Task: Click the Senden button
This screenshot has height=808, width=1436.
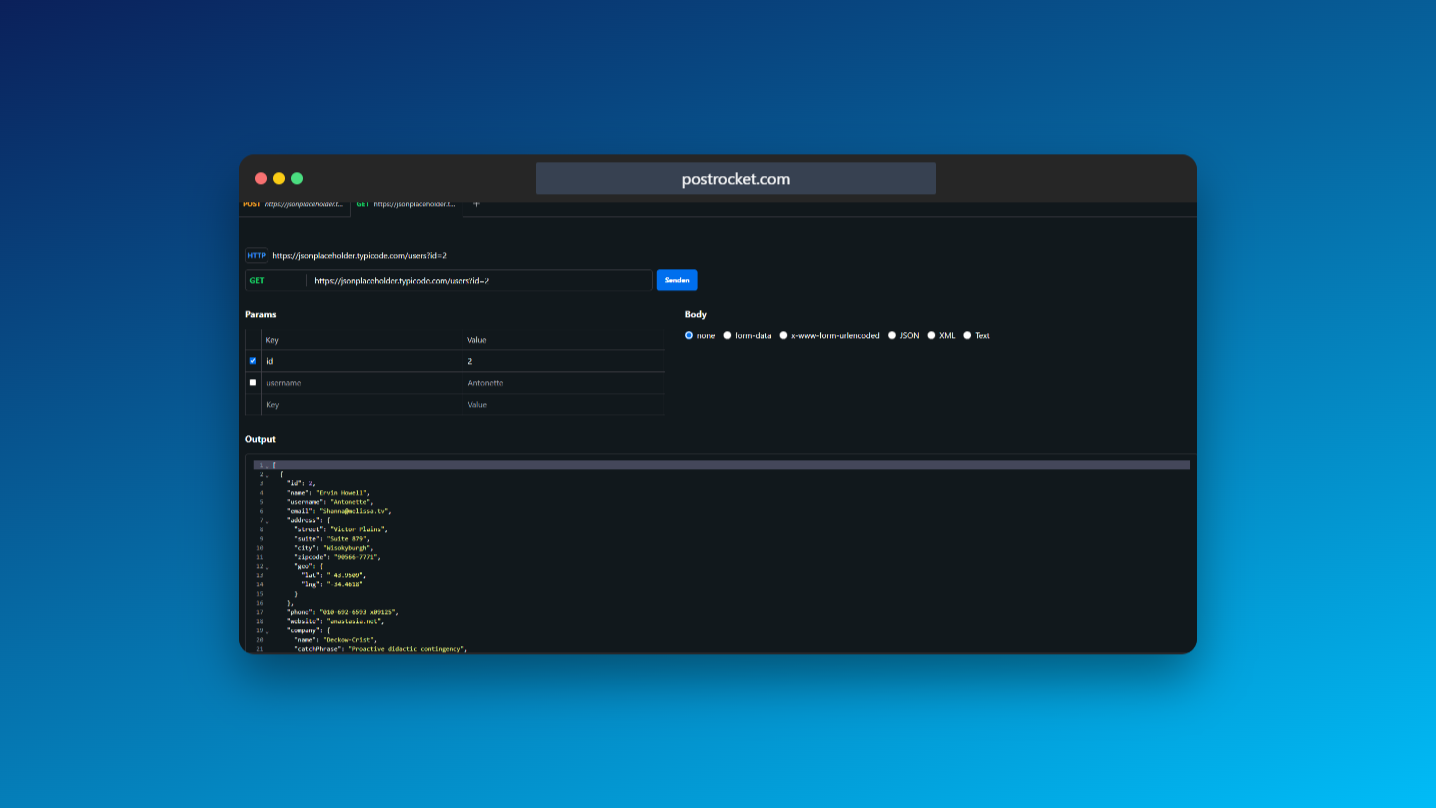Action: (677, 281)
